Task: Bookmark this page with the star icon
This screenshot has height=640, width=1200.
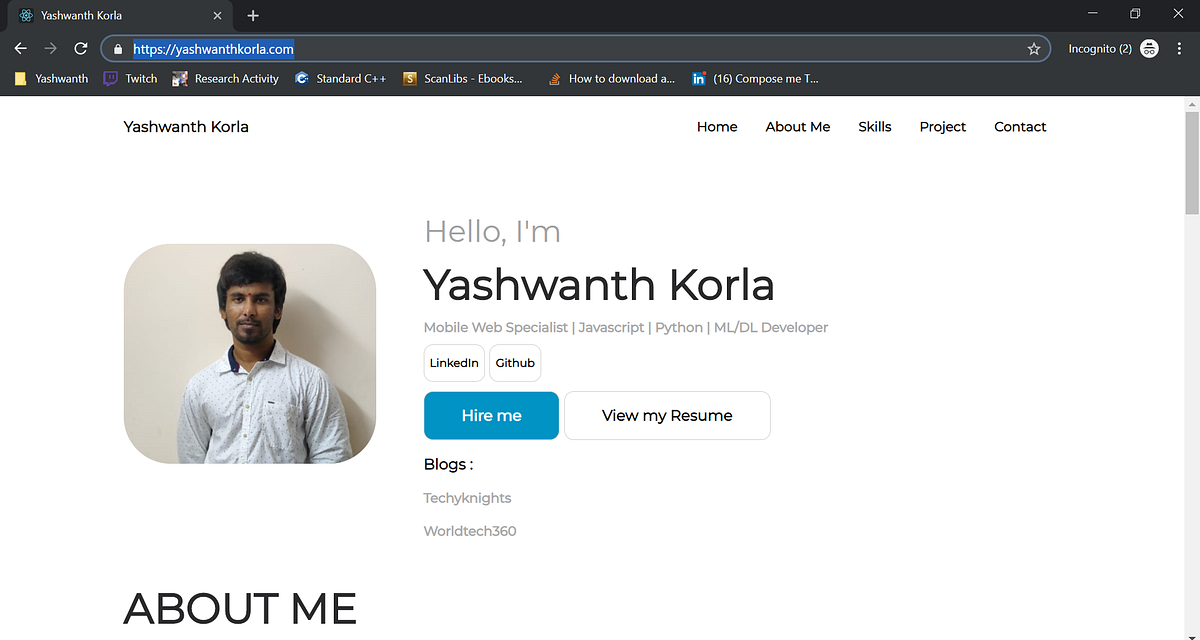Action: click(x=1034, y=48)
